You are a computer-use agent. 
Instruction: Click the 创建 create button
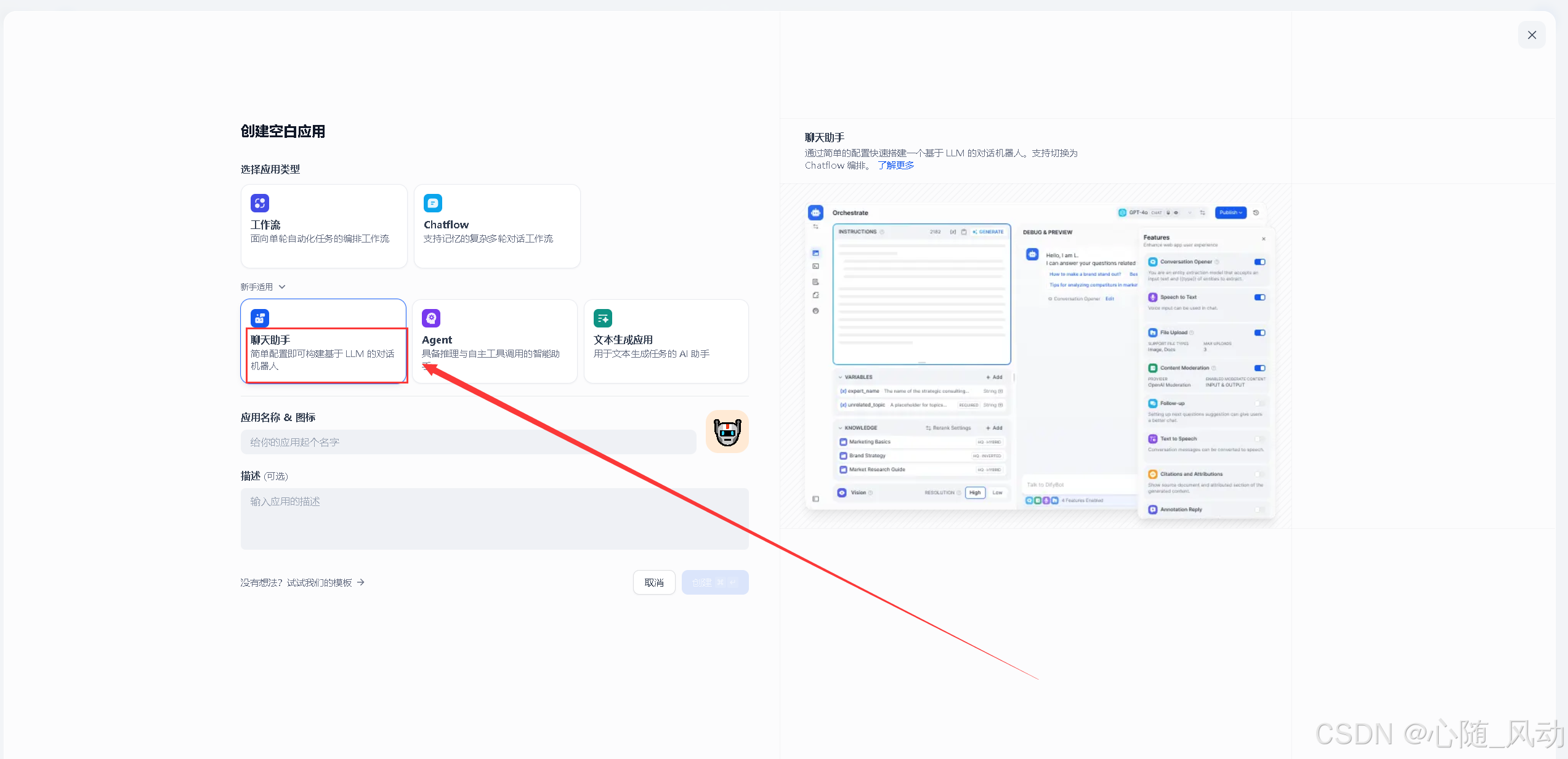714,582
